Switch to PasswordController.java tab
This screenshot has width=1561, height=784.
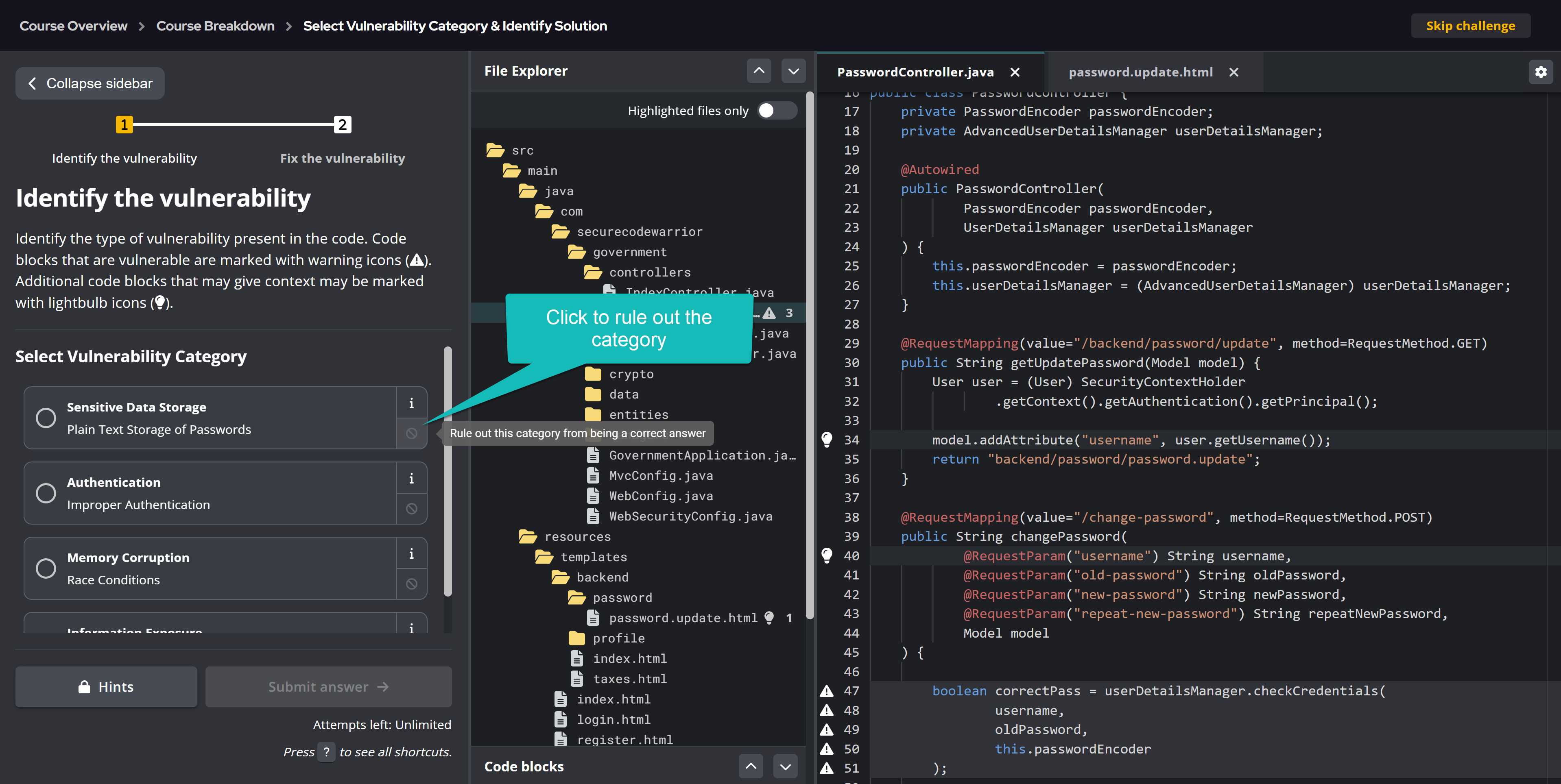[x=915, y=72]
